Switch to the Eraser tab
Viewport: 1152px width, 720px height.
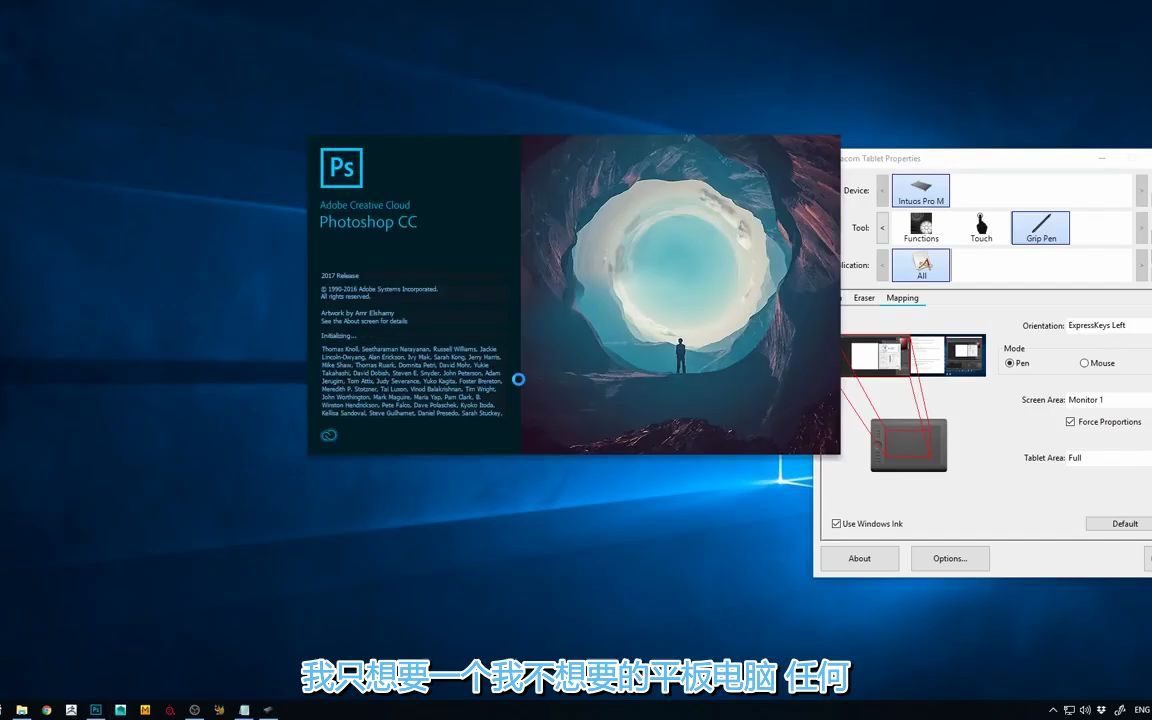tap(863, 297)
